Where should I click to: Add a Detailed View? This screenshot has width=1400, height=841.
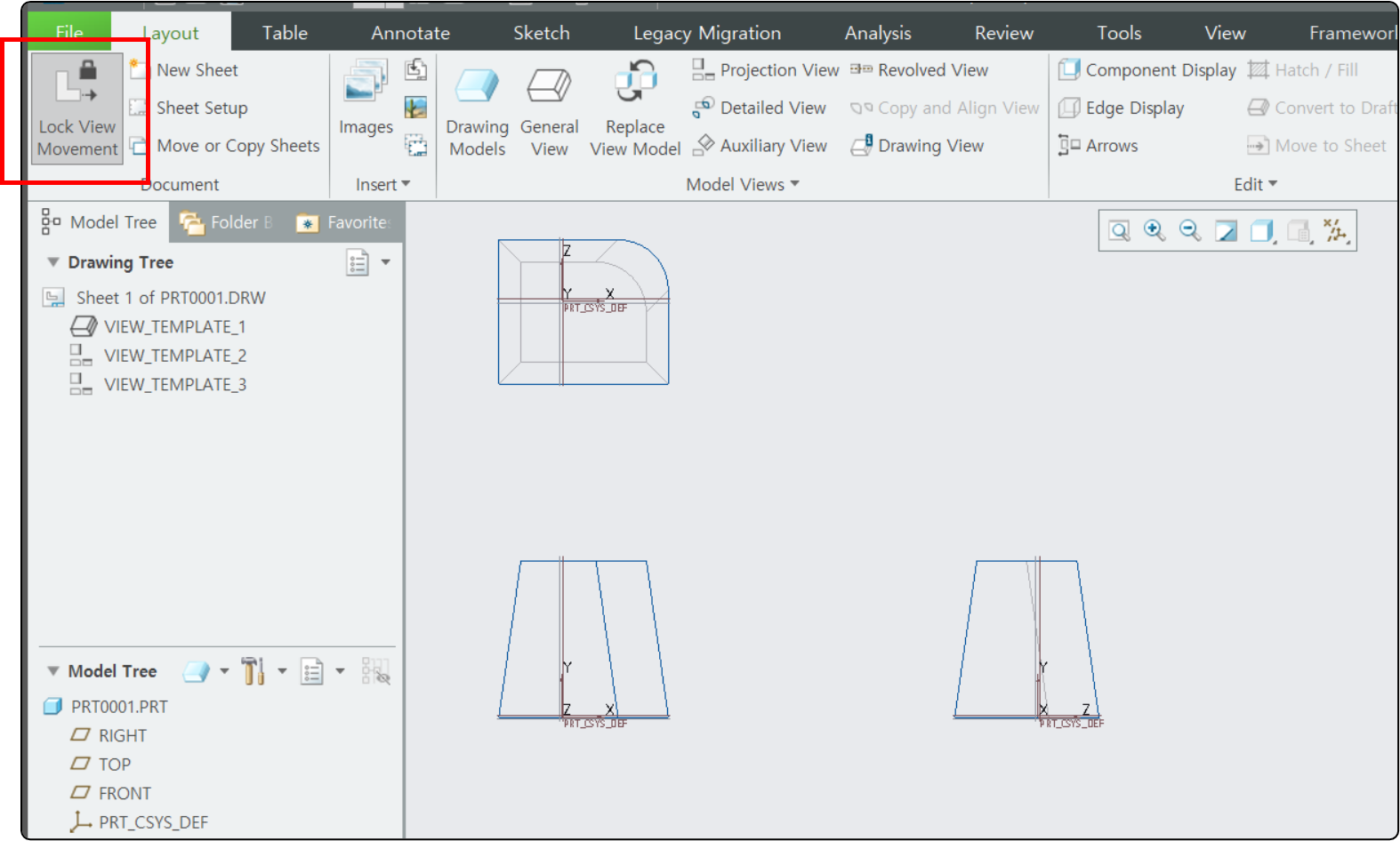pyautogui.click(x=760, y=108)
